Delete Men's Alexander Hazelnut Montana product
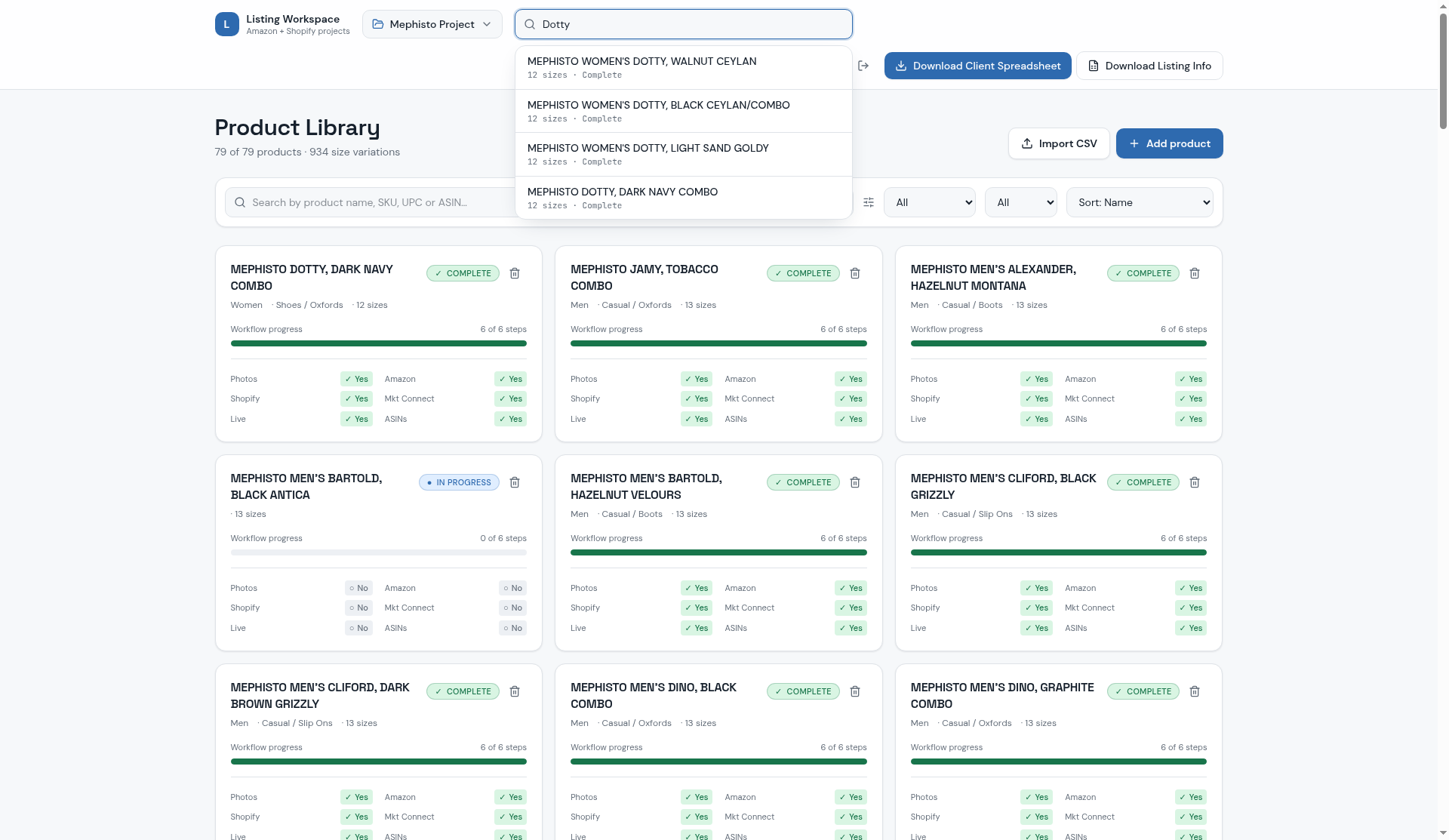 pos(1195,273)
